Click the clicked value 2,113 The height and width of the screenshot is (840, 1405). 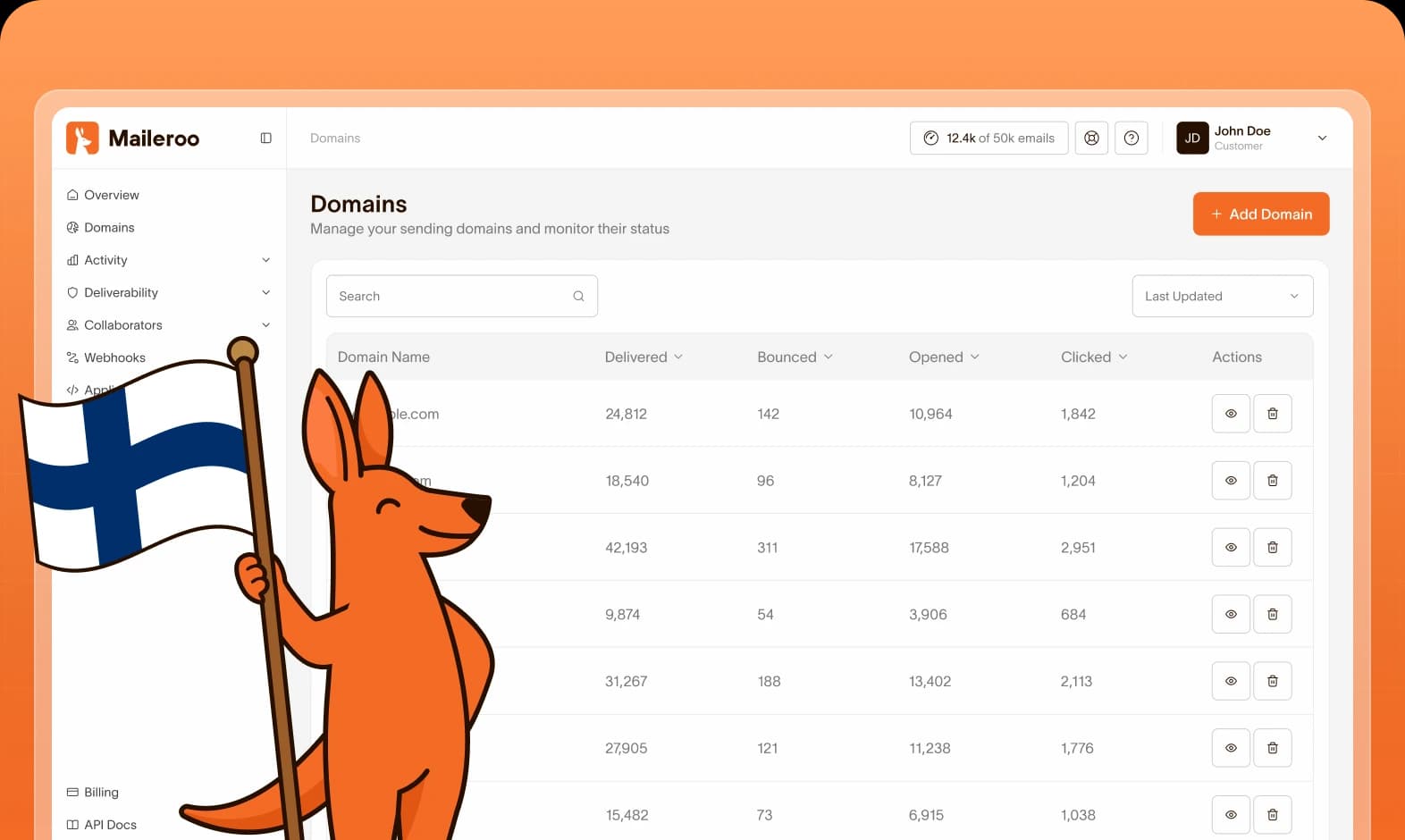1076,681
